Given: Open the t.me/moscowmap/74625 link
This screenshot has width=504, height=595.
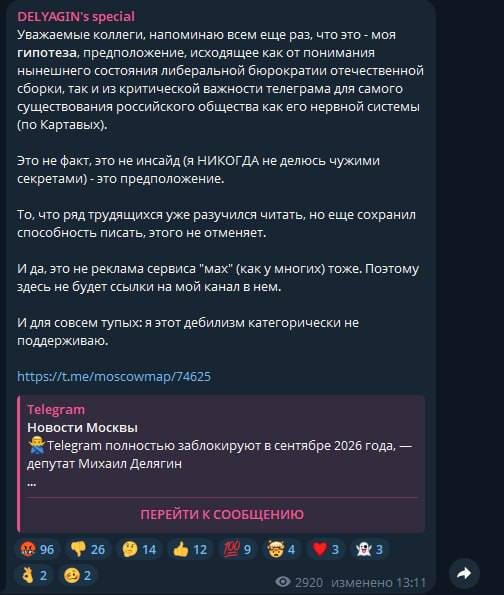Looking at the screenshot, I should [x=114, y=376].
